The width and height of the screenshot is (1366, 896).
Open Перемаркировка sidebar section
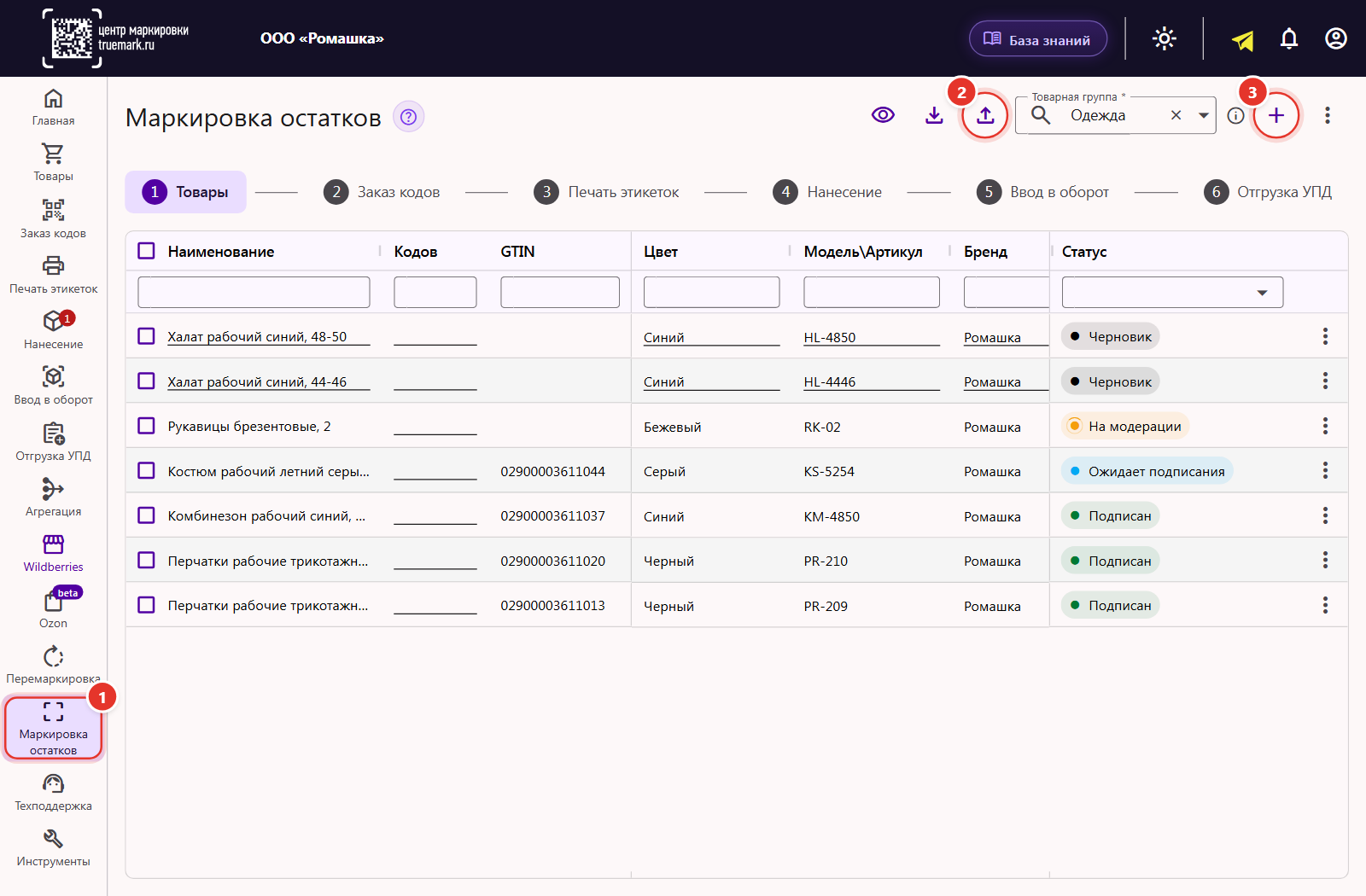pyautogui.click(x=53, y=666)
